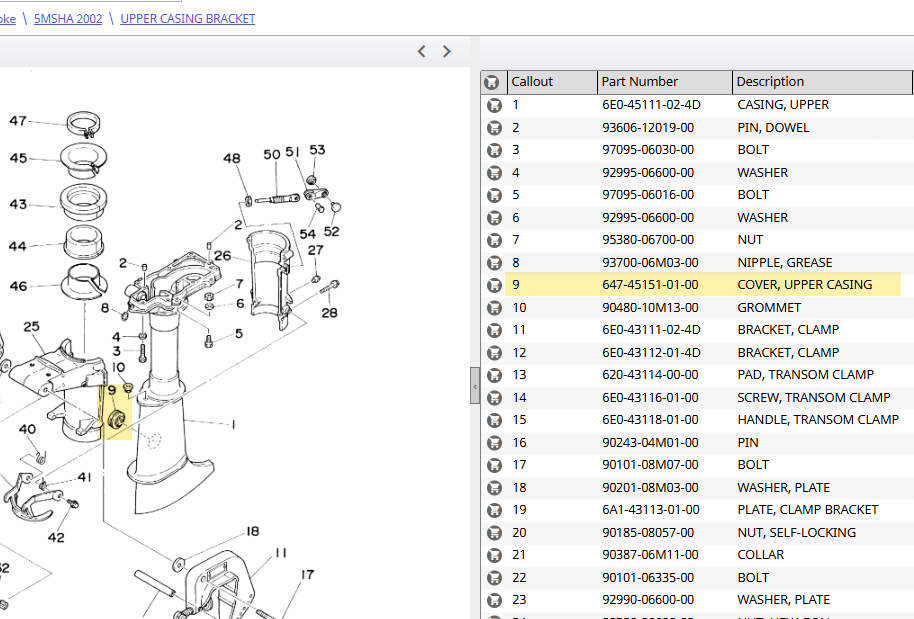Add SCREW, TRANSOM CLAMP to cart

click(494, 398)
